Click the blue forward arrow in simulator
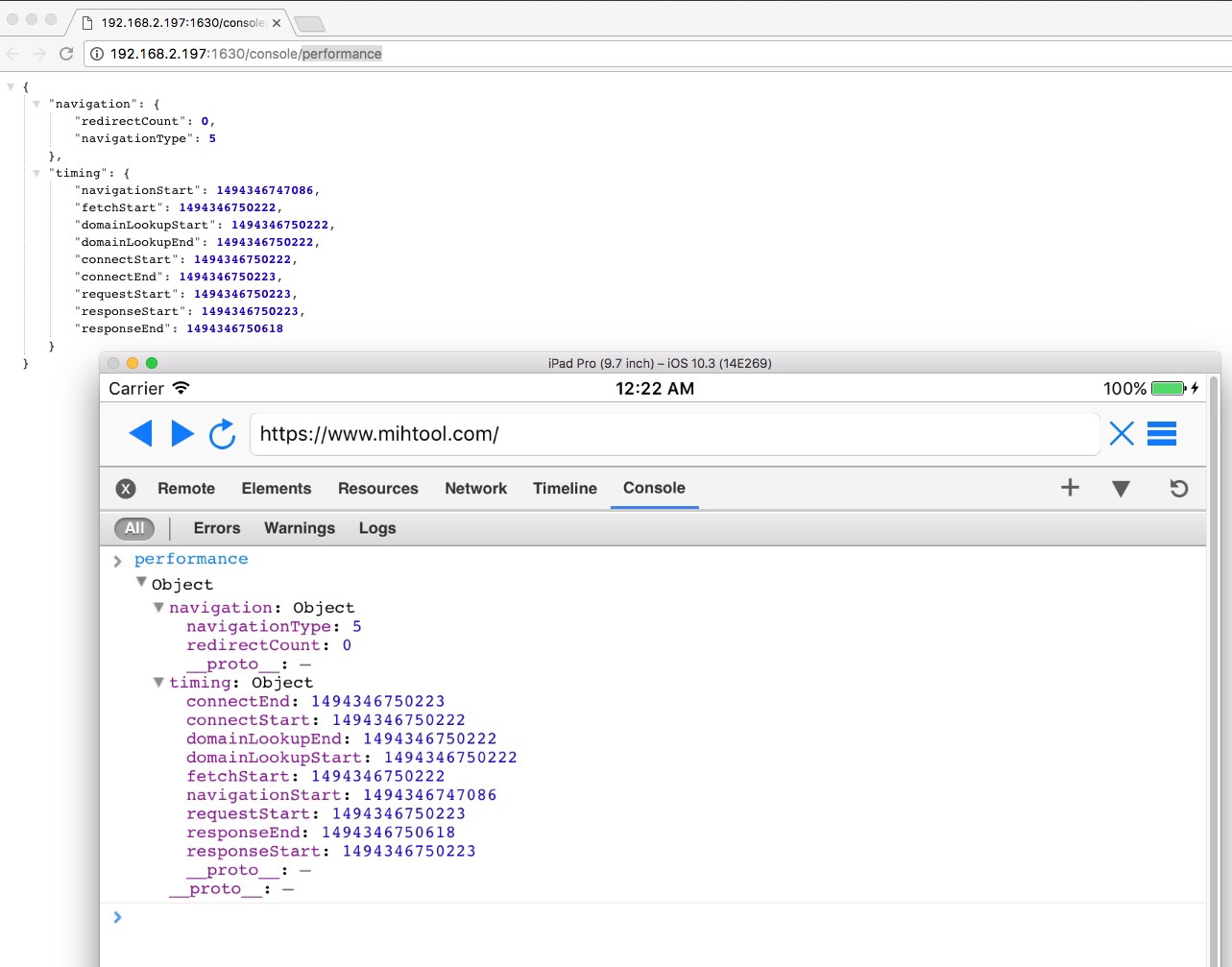 pos(182,434)
